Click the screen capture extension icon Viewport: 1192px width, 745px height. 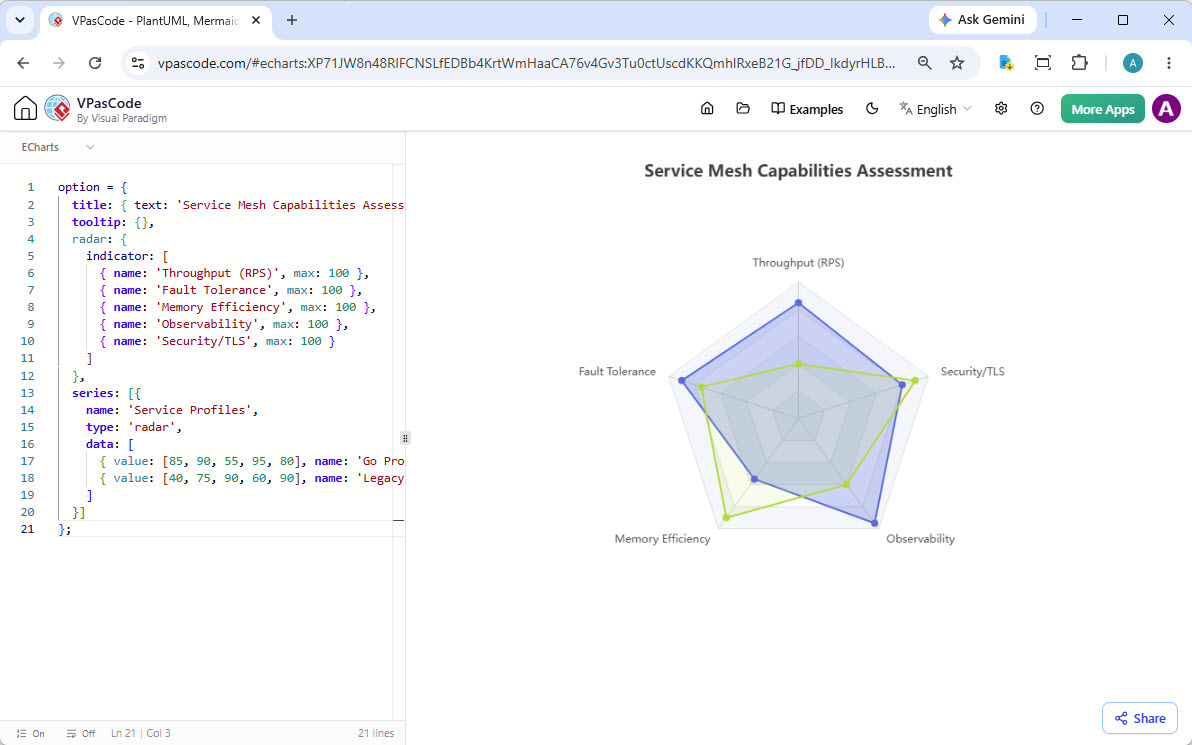coord(1043,63)
